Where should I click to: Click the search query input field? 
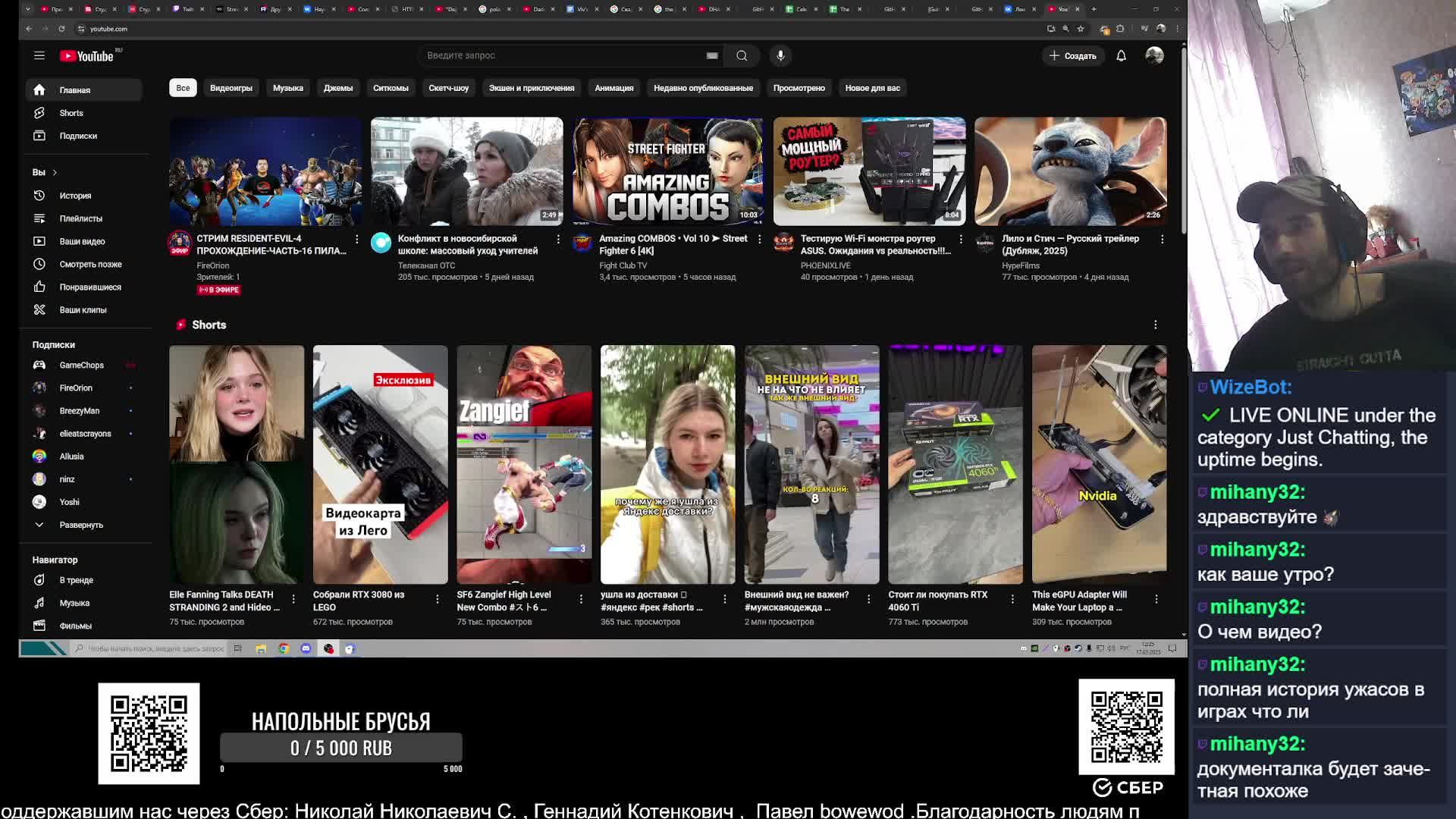(x=561, y=55)
